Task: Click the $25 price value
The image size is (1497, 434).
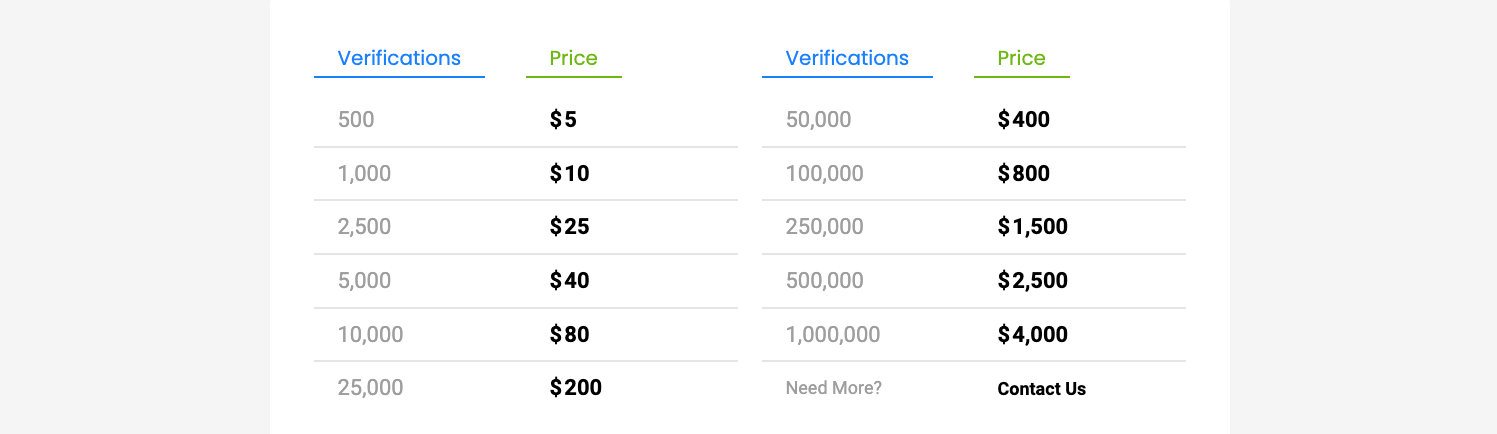Action: pos(569,227)
